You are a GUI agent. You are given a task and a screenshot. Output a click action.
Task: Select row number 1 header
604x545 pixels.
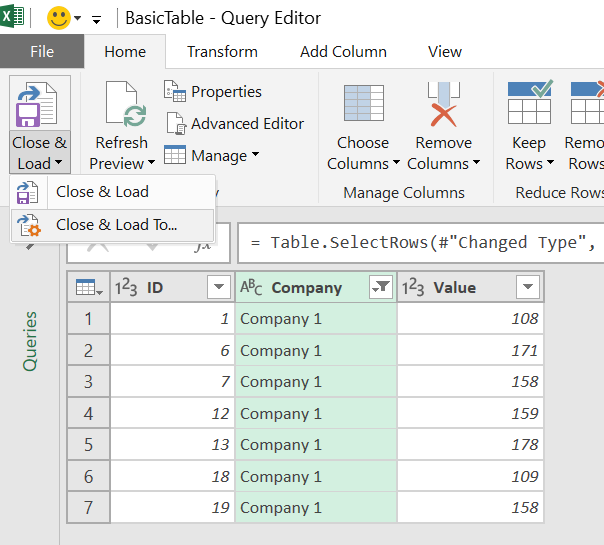coord(89,319)
